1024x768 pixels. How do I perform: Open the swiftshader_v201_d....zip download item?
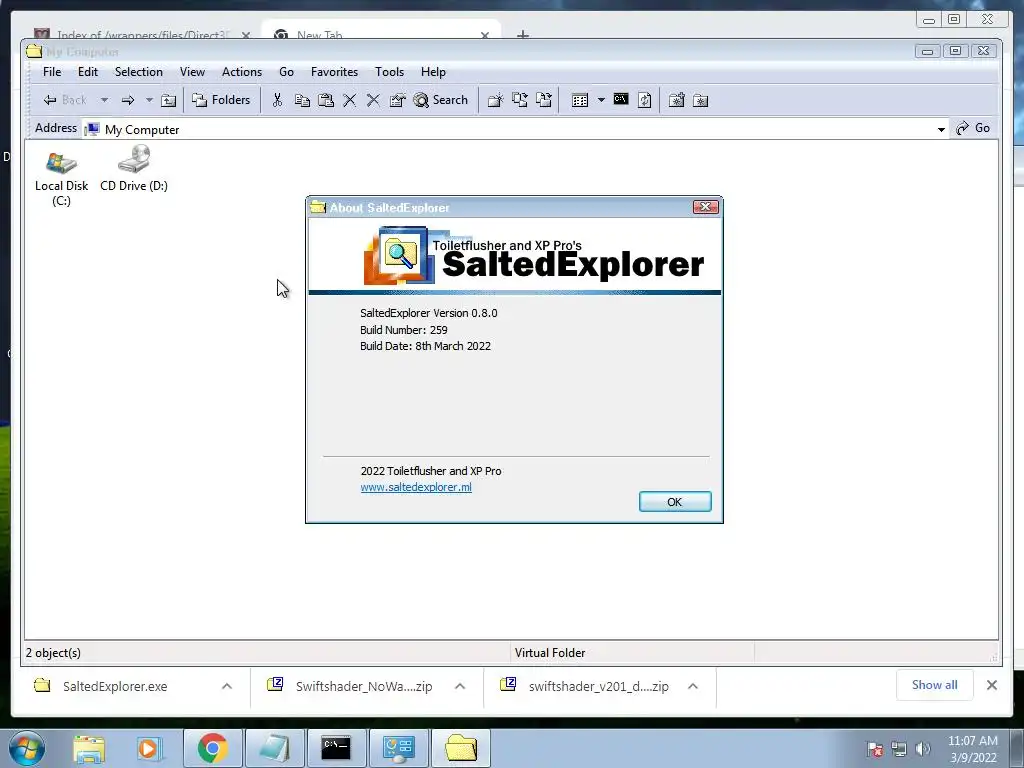584,686
